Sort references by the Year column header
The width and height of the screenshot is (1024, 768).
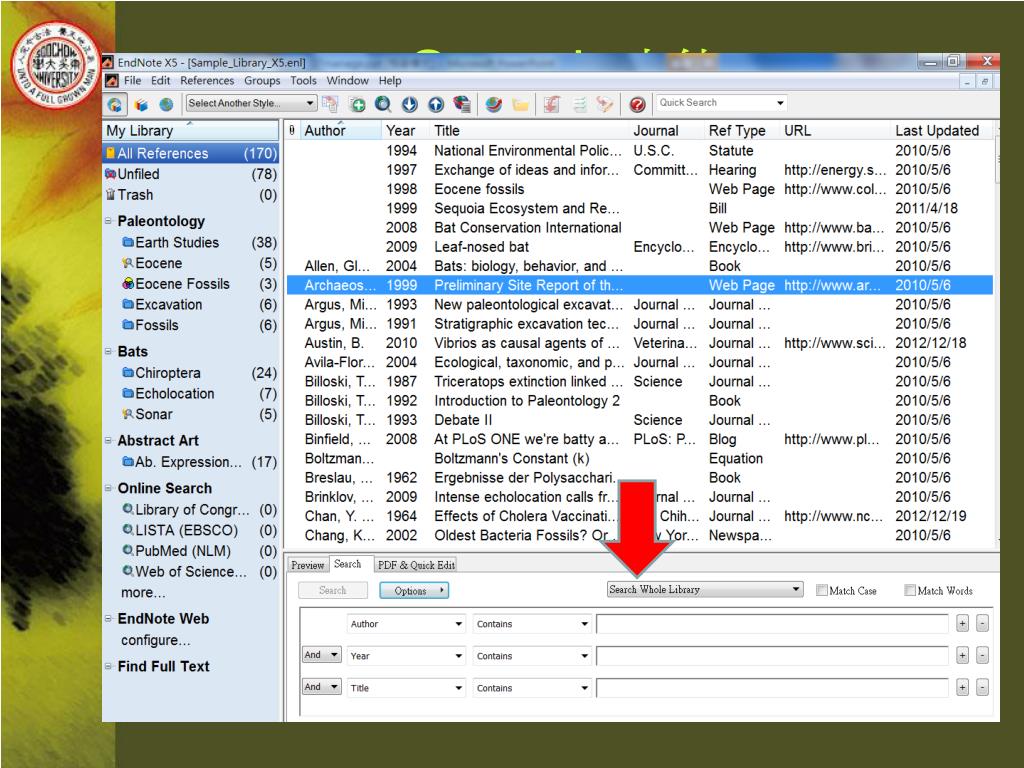pos(404,131)
